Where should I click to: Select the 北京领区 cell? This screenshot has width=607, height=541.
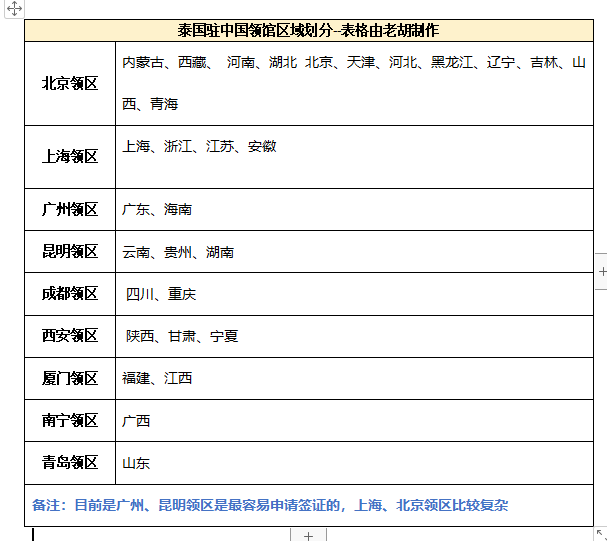coord(70,84)
